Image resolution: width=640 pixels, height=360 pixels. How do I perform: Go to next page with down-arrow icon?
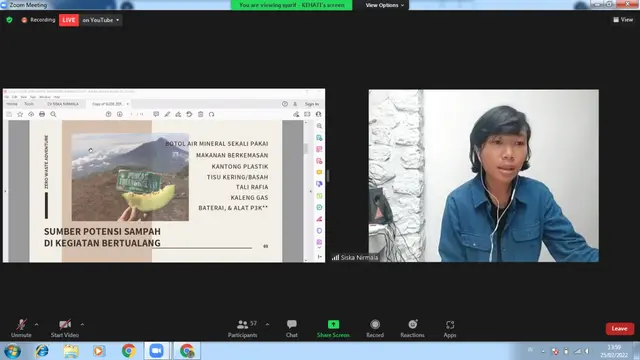tap(120, 114)
